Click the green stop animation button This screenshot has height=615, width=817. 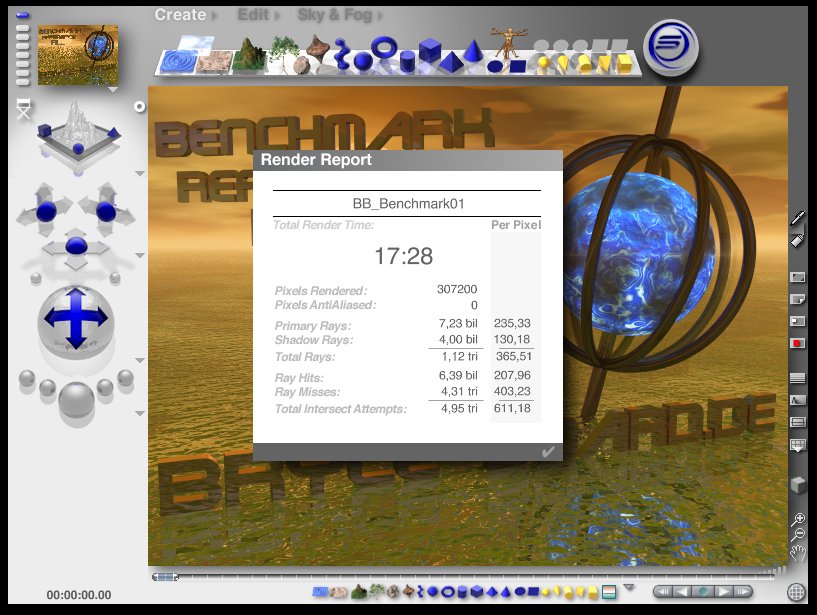pos(702,592)
